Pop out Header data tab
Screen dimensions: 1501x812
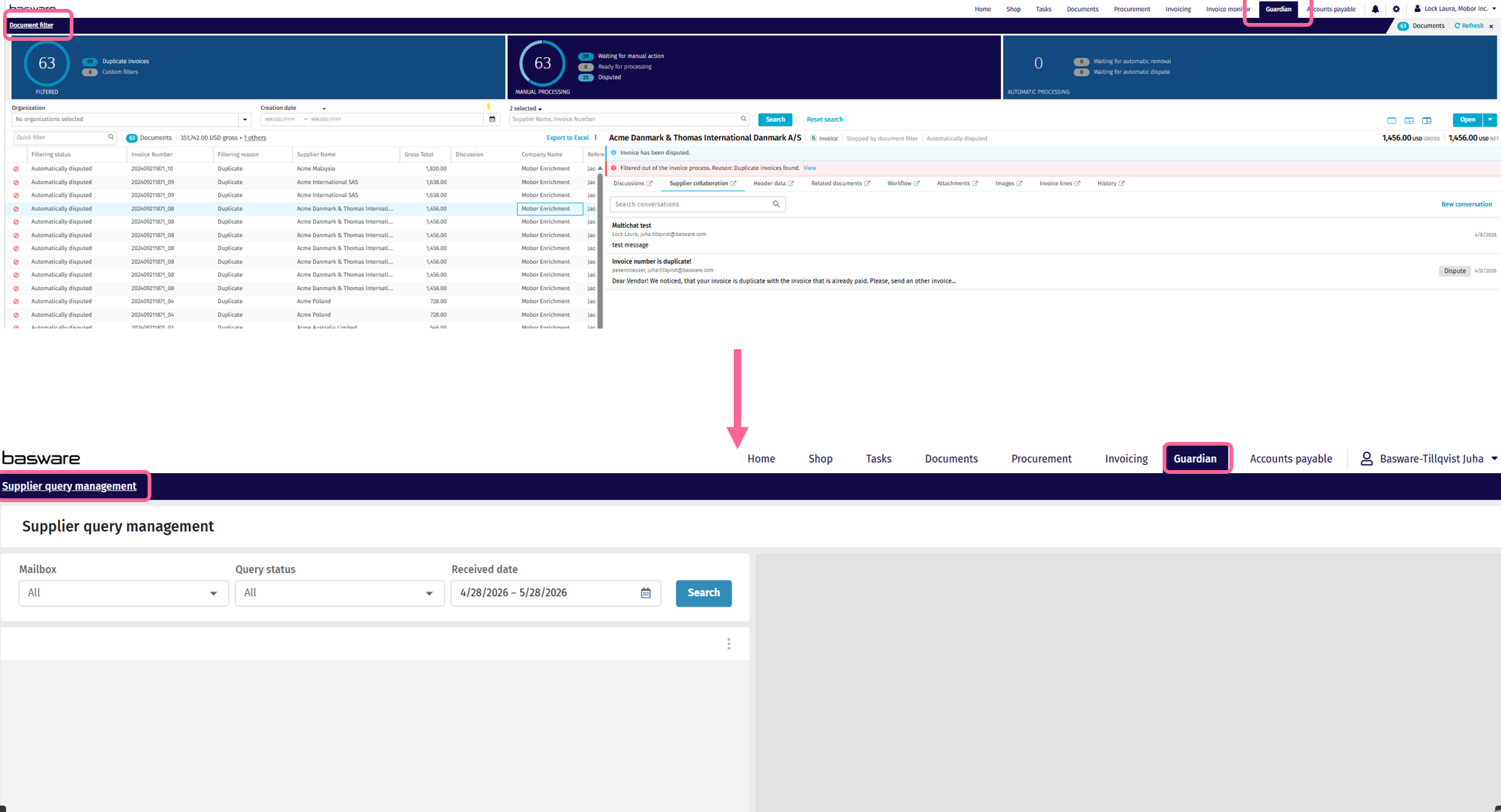tap(791, 183)
